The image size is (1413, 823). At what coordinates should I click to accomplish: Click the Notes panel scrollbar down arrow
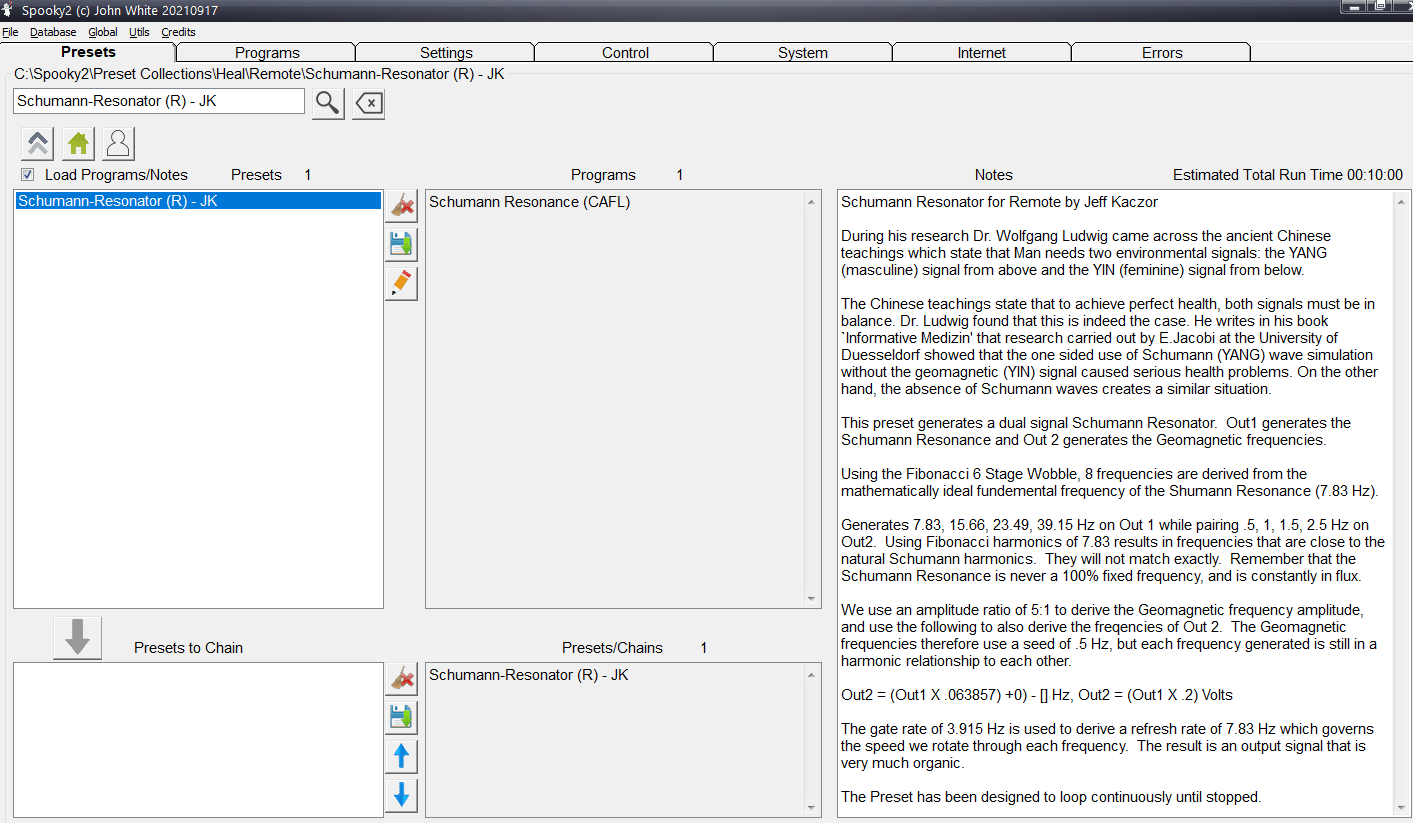coord(1402,807)
